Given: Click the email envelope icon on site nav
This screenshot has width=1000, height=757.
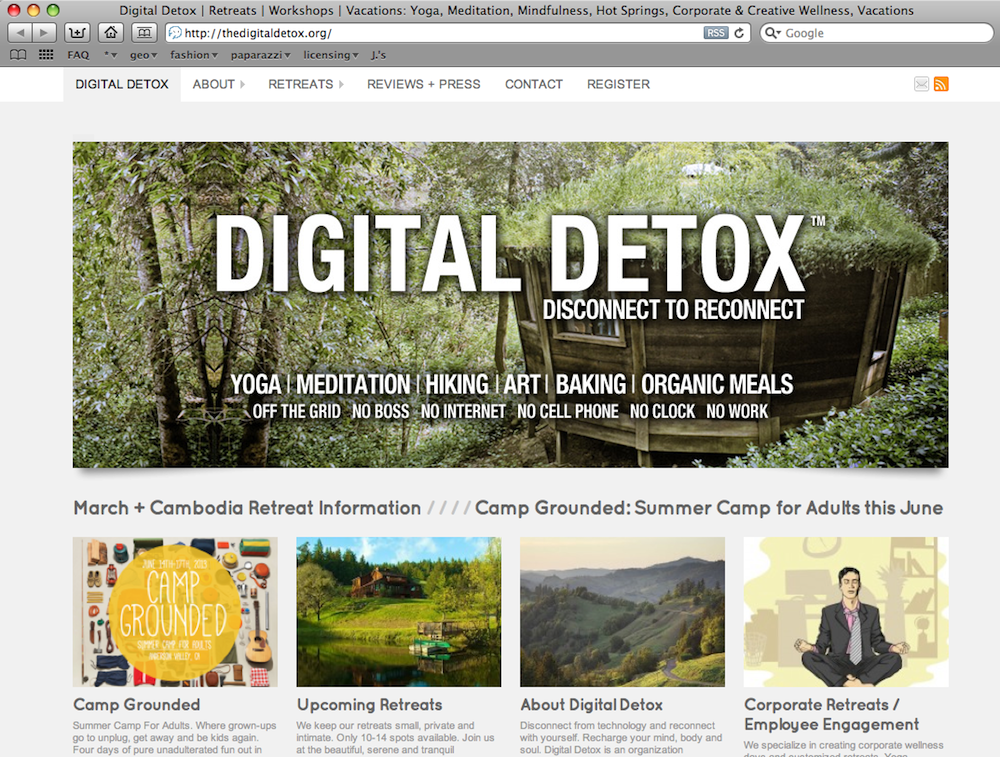Looking at the screenshot, I should [x=921, y=84].
